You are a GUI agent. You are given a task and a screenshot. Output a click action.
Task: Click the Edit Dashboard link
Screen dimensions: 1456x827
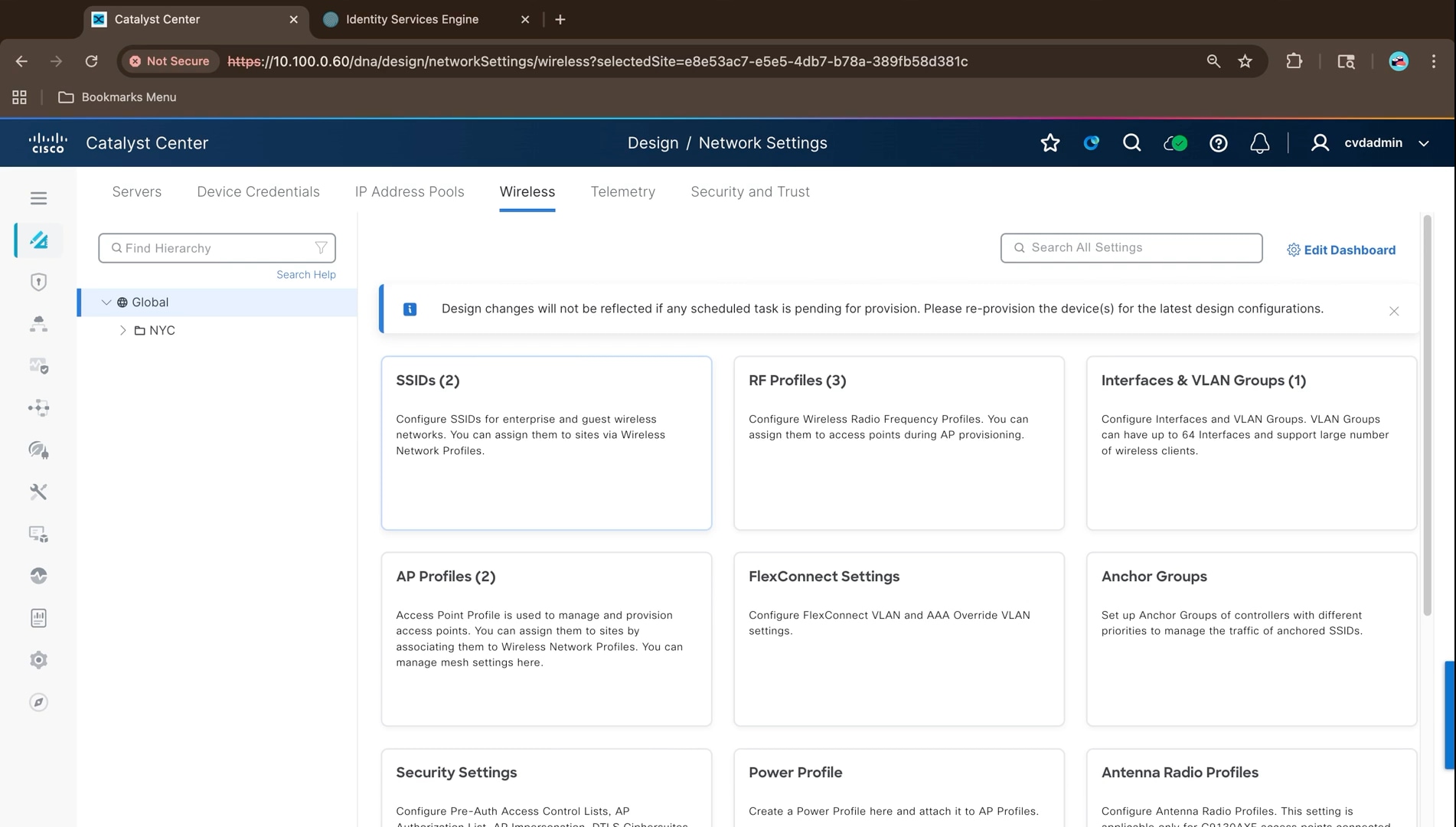[x=1341, y=250]
